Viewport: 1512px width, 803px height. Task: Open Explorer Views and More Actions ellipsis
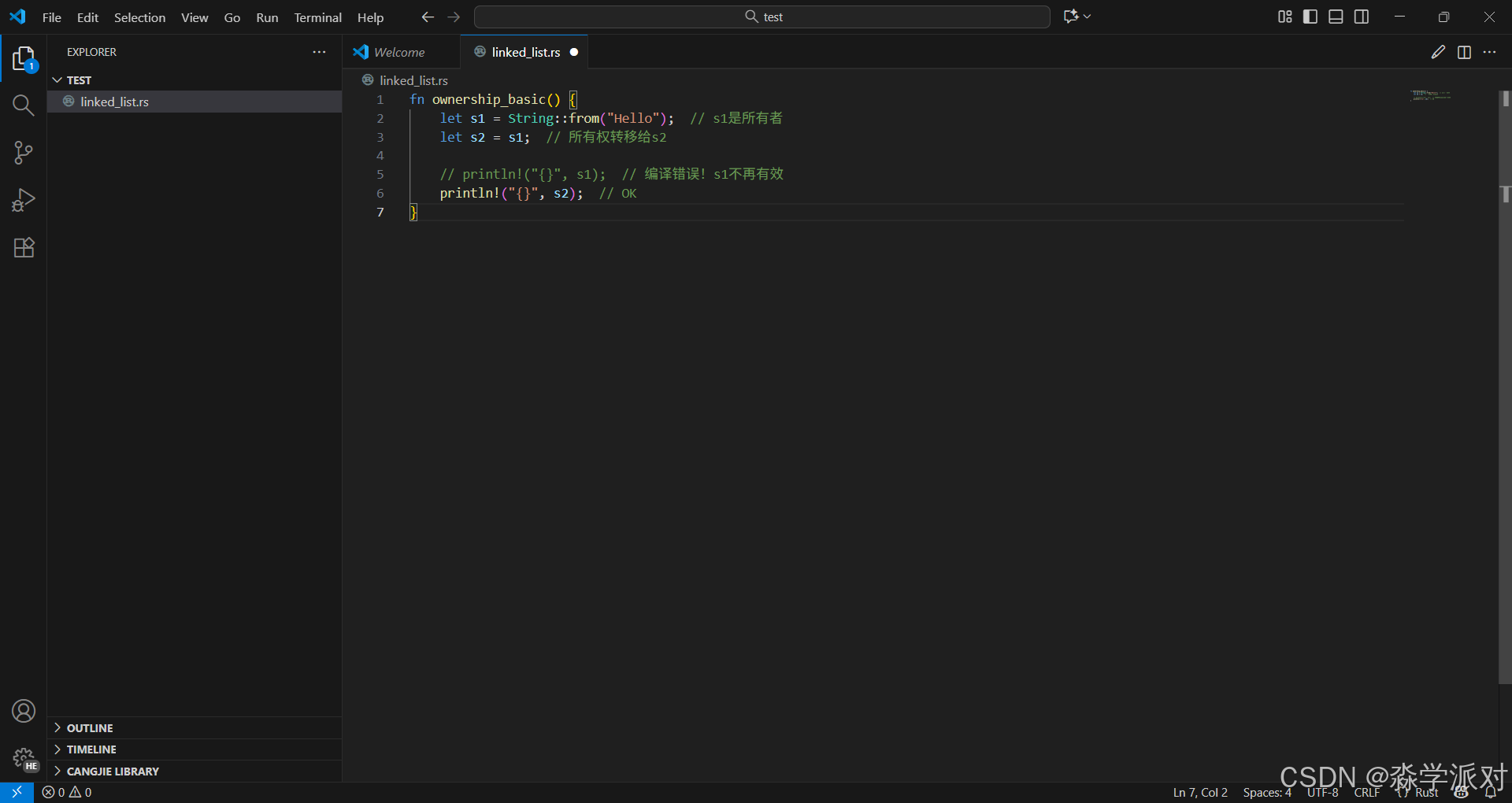tap(319, 52)
